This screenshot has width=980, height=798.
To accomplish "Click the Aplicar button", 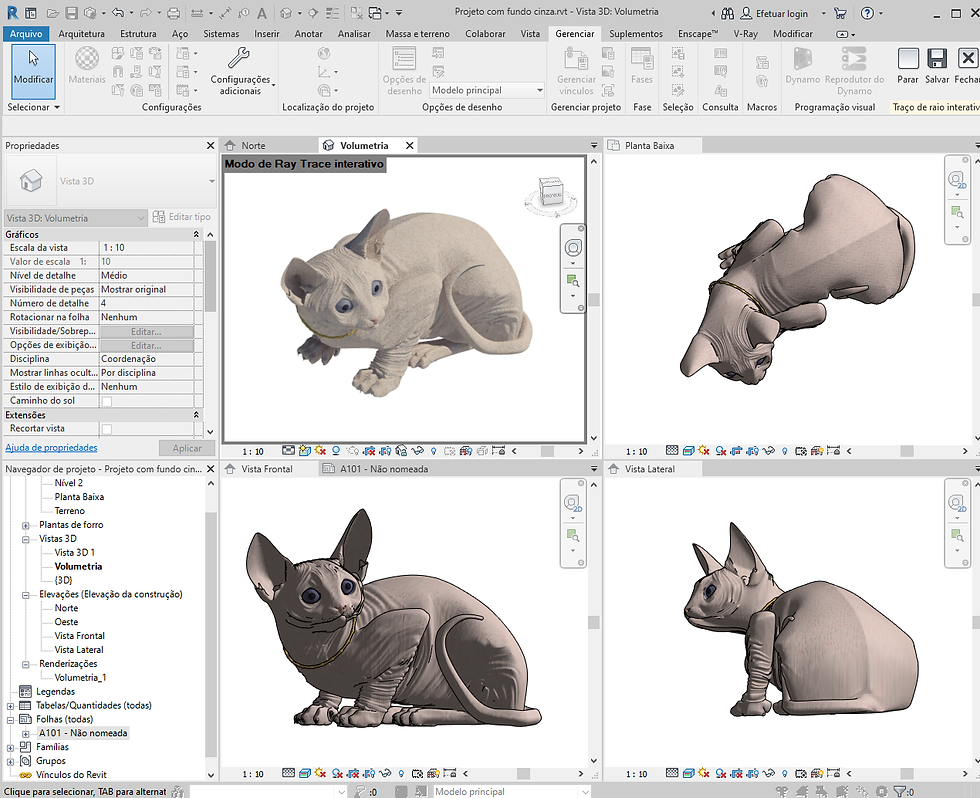I will [x=187, y=448].
